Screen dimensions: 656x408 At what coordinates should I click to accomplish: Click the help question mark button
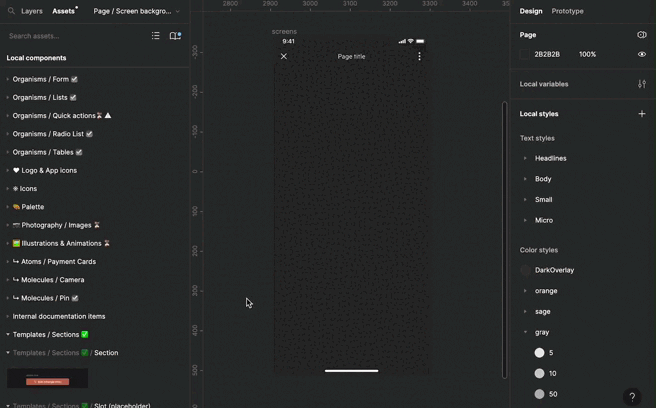click(632, 397)
